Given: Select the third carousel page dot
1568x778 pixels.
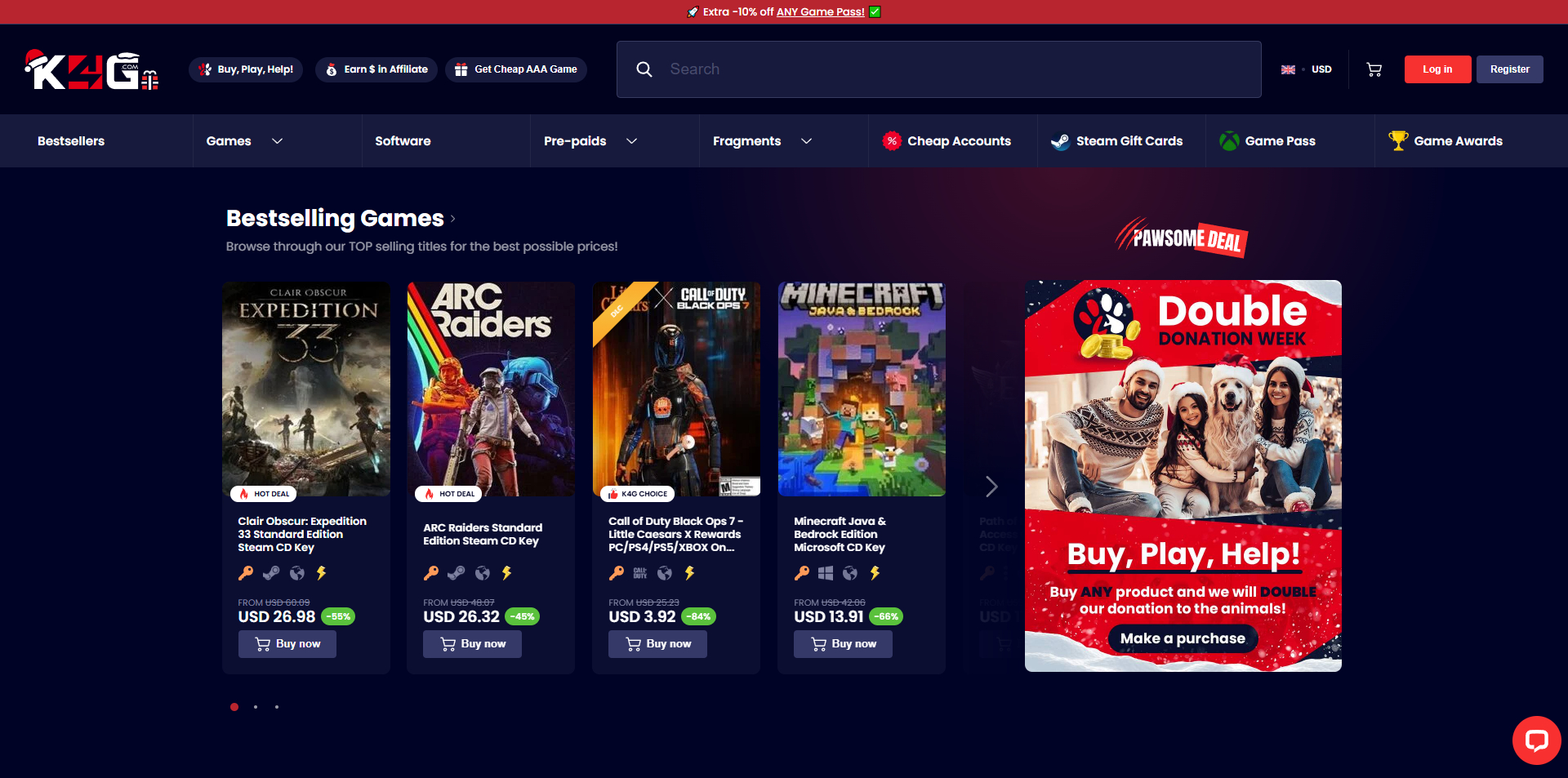Looking at the screenshot, I should [x=277, y=707].
